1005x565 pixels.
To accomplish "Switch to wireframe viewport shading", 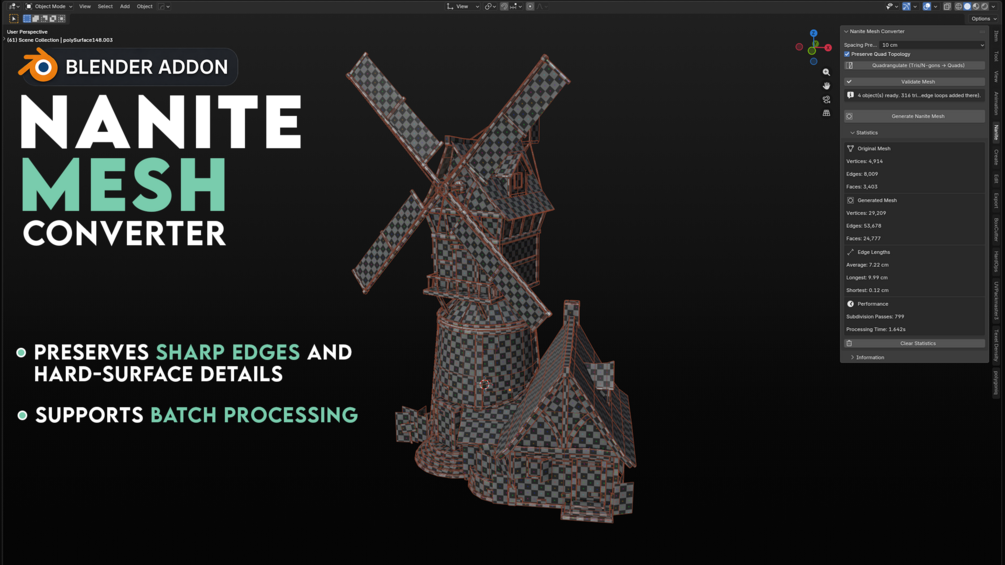I will coord(959,6).
